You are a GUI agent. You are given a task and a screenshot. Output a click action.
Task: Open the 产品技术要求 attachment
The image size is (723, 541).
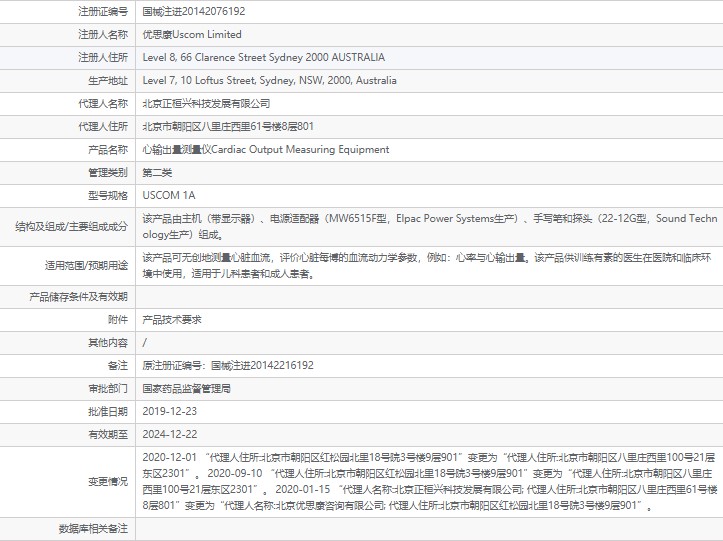172,320
